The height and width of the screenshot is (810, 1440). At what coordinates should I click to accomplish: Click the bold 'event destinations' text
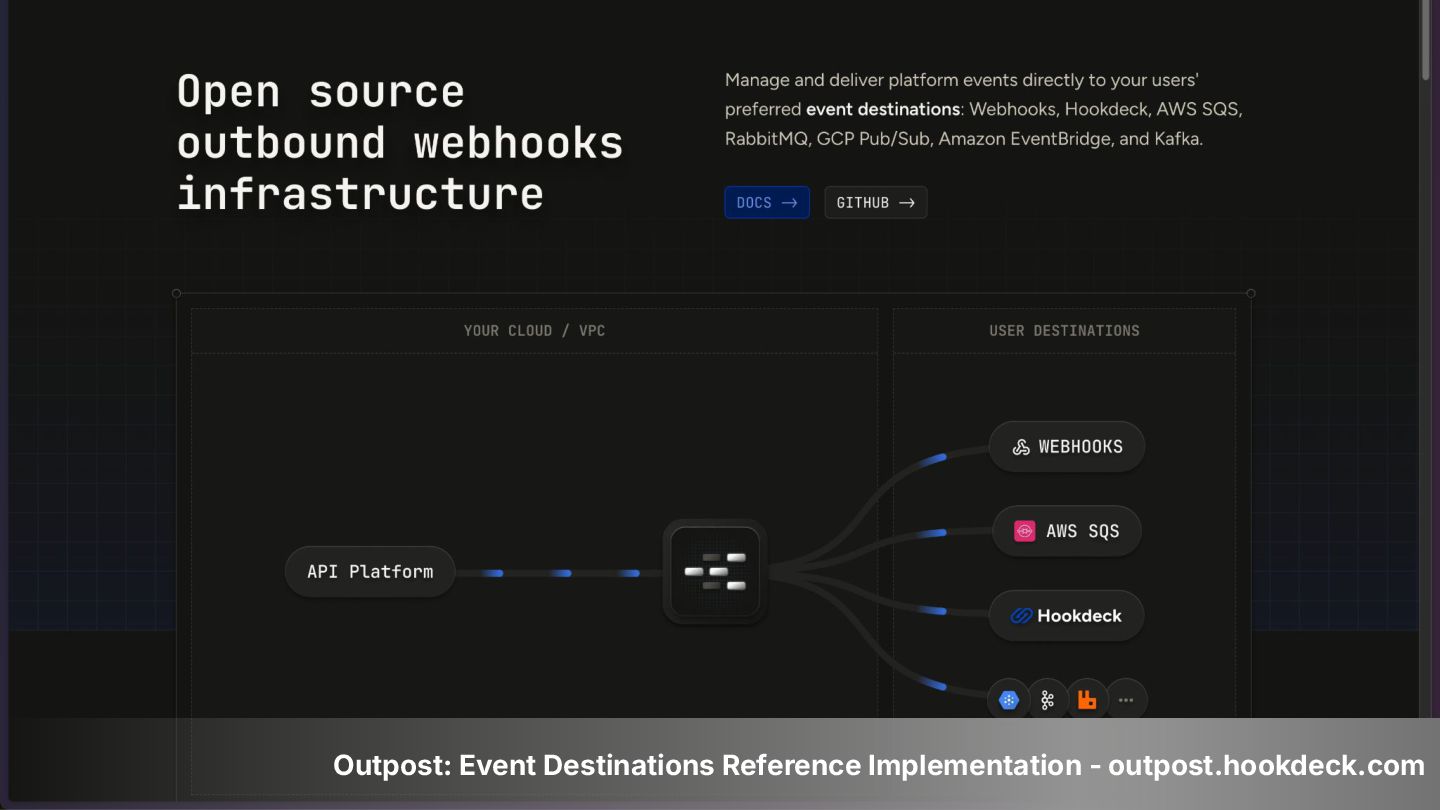pyautogui.click(x=883, y=109)
